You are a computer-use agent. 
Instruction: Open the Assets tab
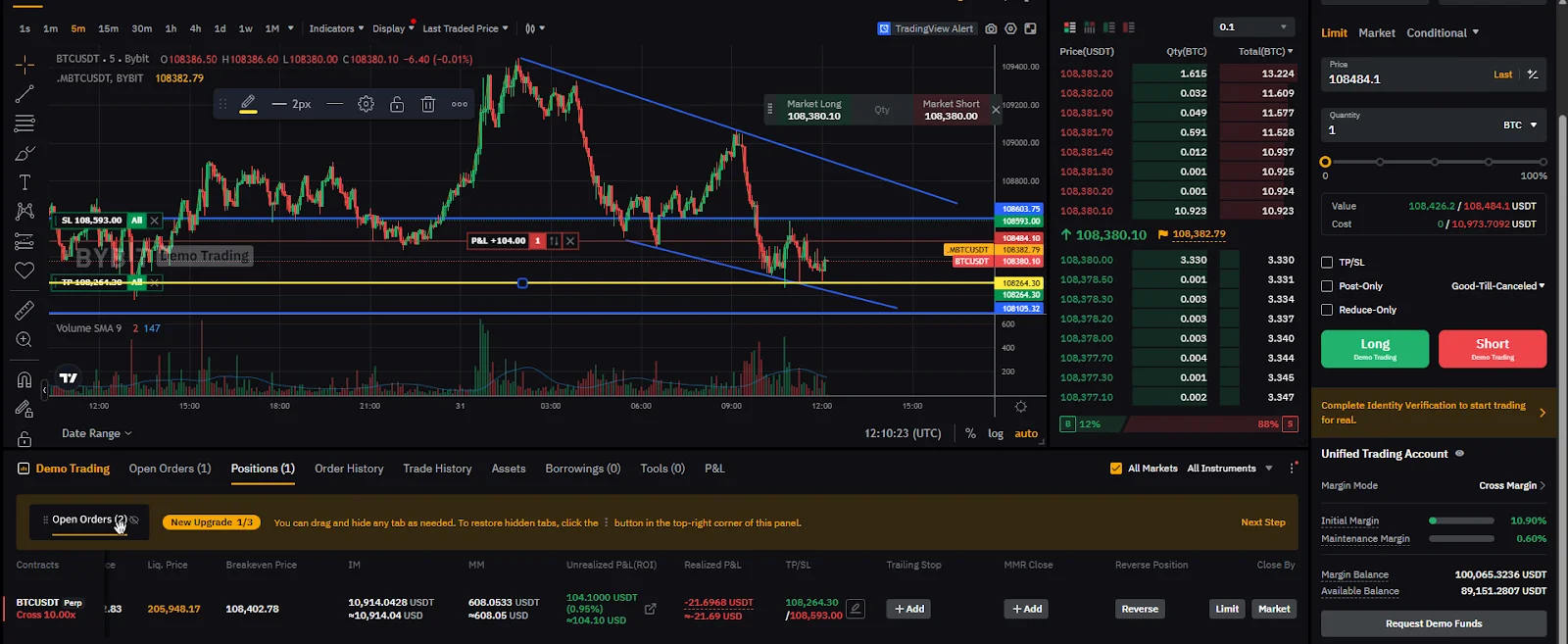tap(509, 469)
